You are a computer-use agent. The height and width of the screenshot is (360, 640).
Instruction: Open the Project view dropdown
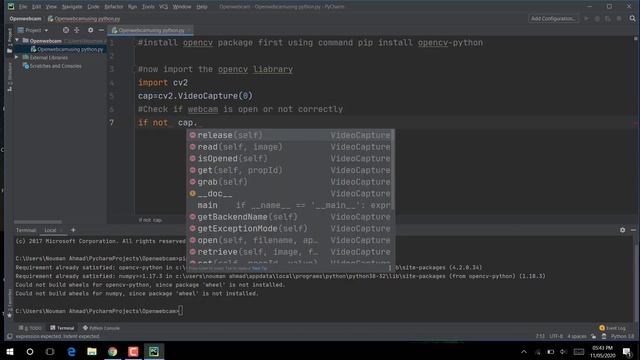[33, 30]
